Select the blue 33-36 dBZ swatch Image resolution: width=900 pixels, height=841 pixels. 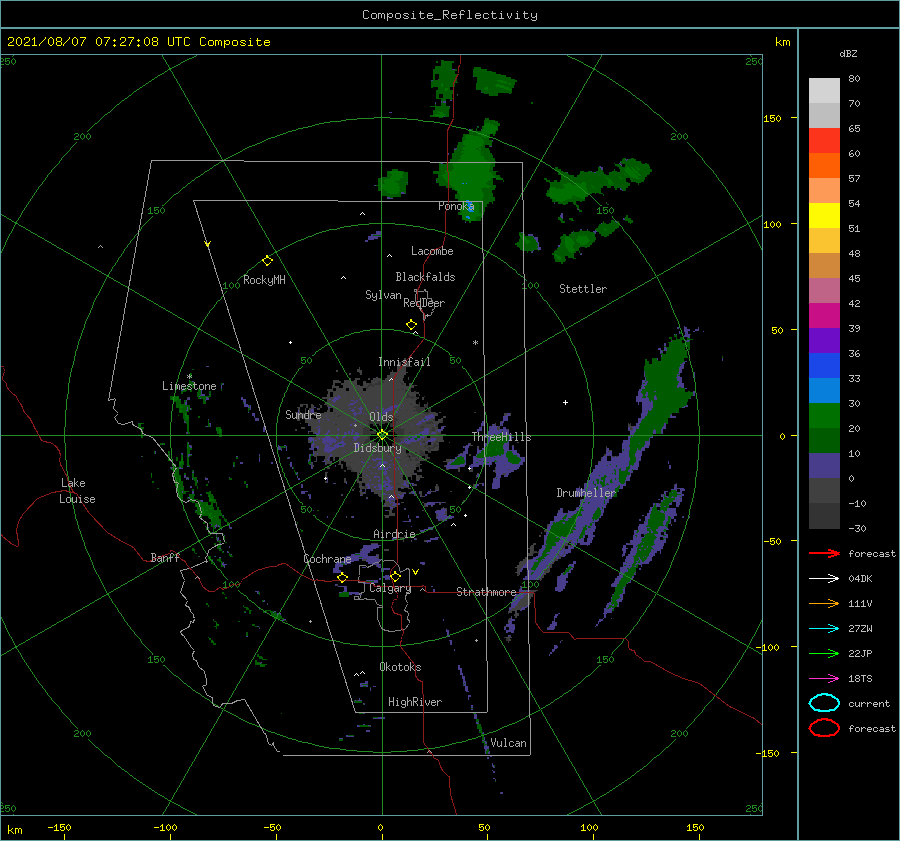pos(824,365)
